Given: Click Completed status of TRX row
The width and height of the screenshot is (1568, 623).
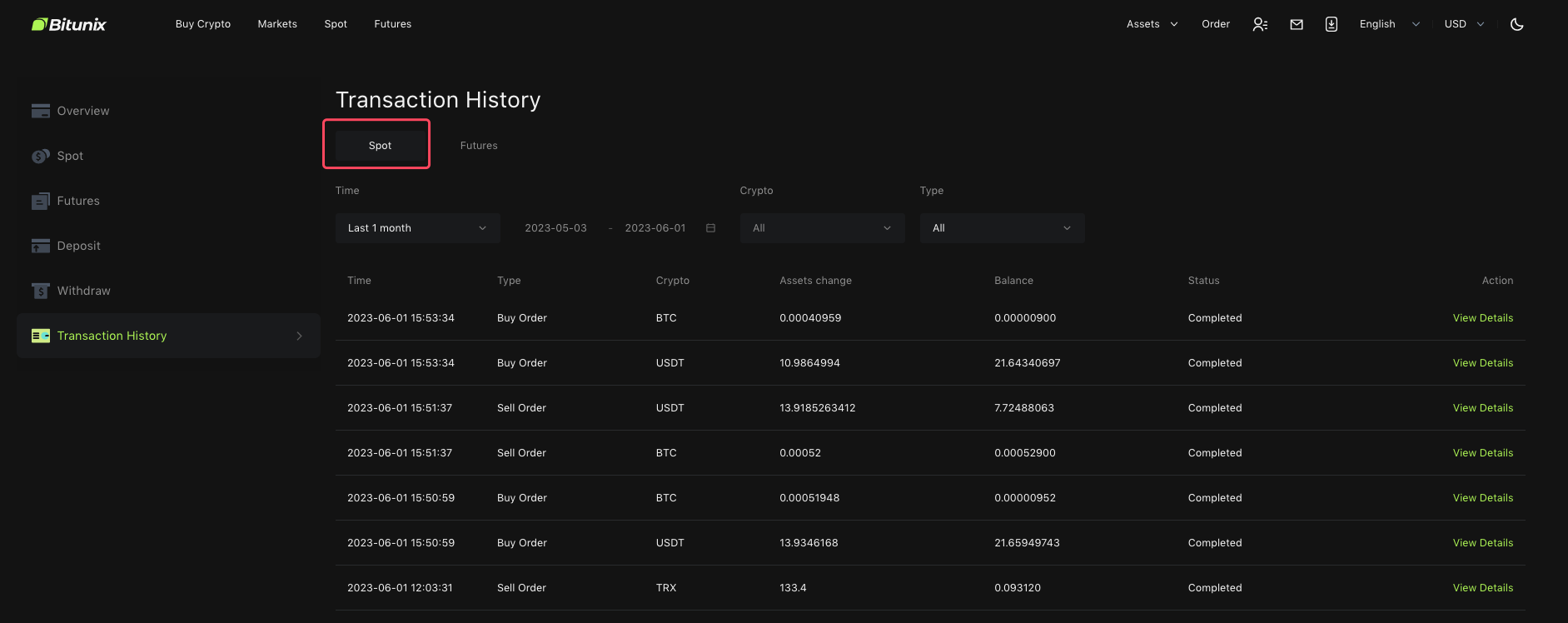Looking at the screenshot, I should 1215,588.
